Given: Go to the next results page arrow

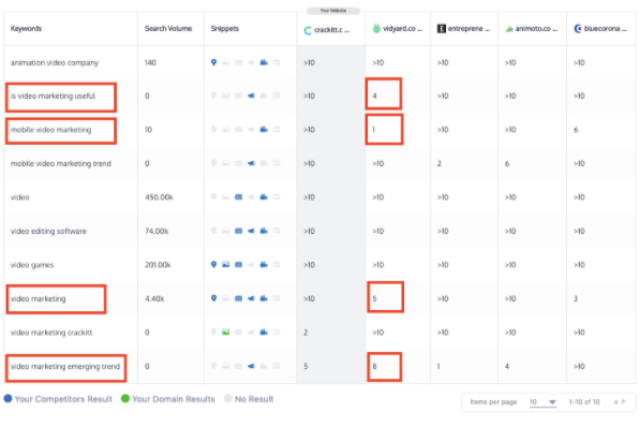Looking at the screenshot, I should [x=625, y=402].
